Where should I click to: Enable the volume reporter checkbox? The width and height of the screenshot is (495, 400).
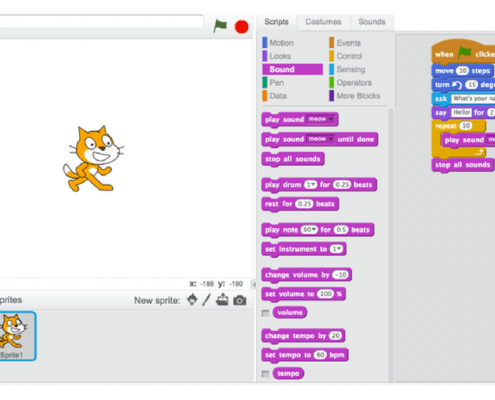(x=265, y=313)
